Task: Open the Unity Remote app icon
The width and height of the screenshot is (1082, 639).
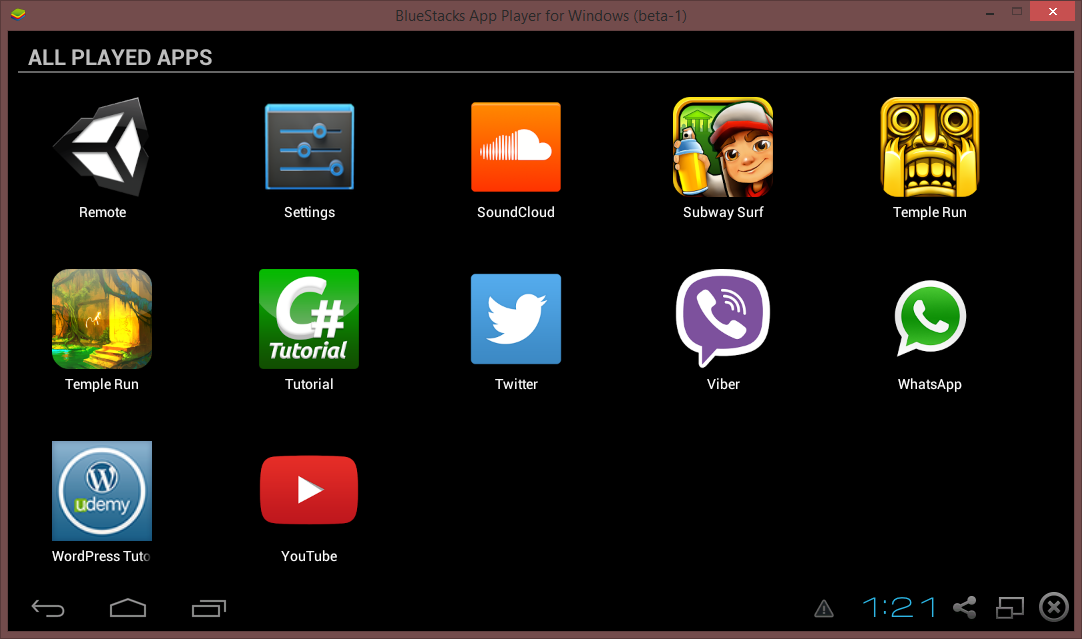Action: (x=102, y=147)
